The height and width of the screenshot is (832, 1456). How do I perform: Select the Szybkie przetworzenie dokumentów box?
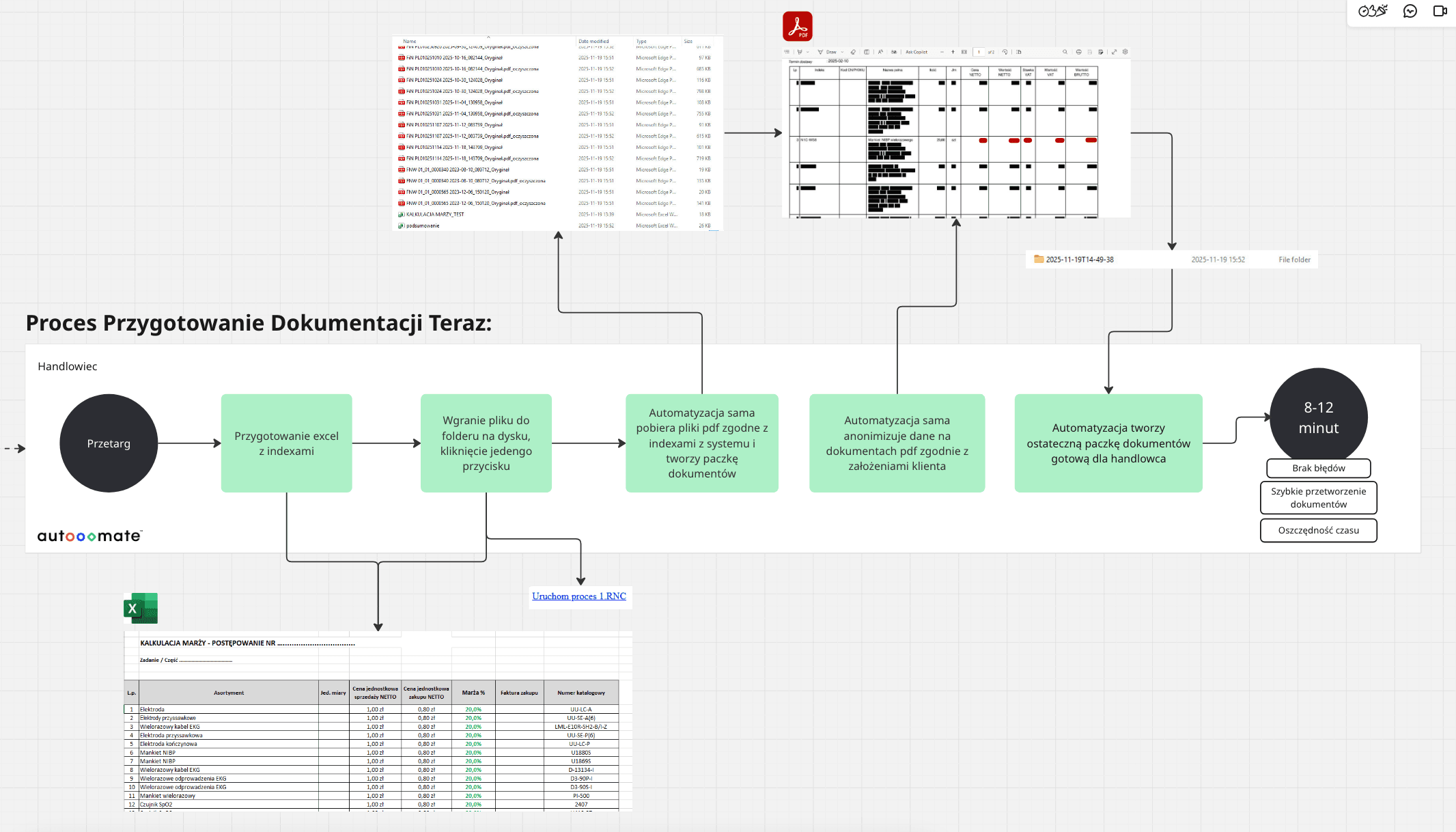click(x=1318, y=498)
